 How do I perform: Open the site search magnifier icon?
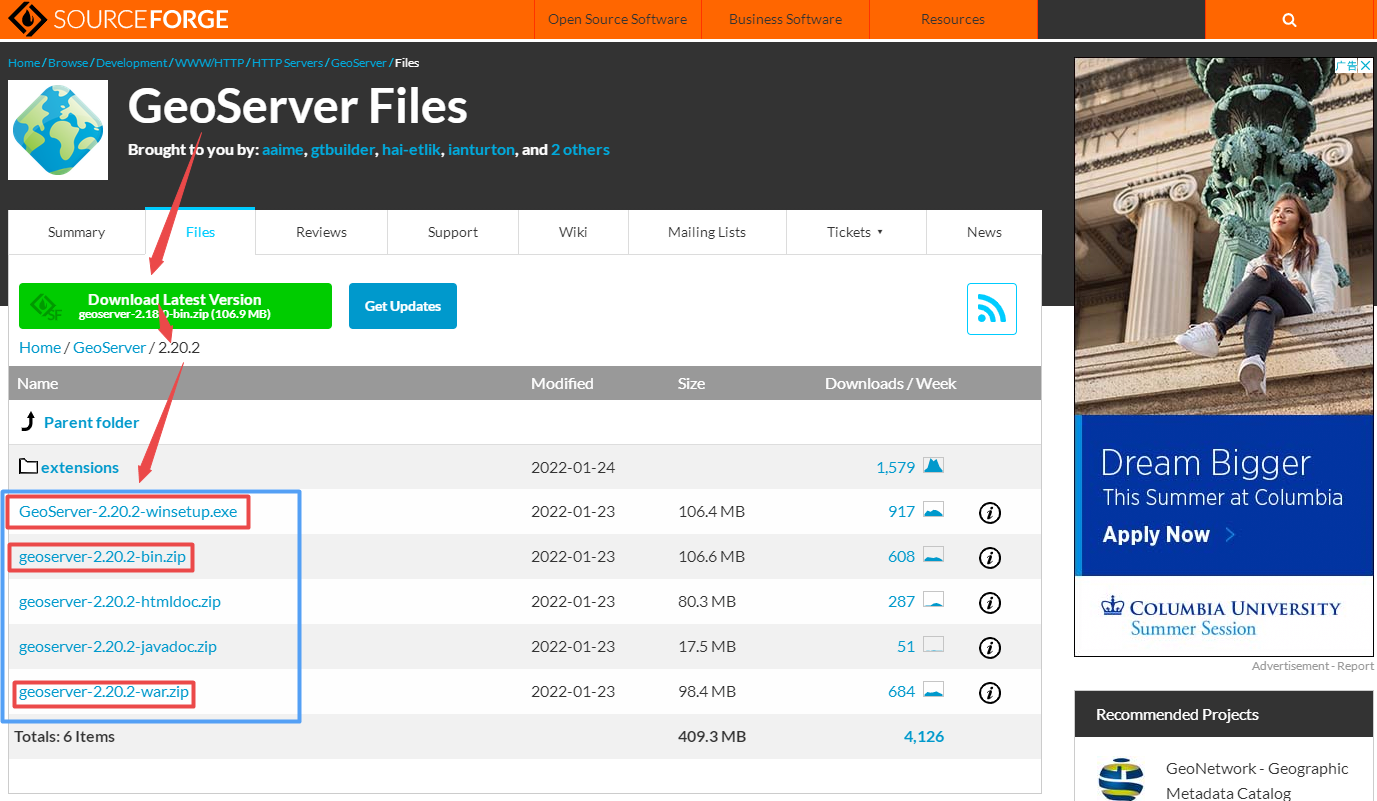coord(1289,19)
